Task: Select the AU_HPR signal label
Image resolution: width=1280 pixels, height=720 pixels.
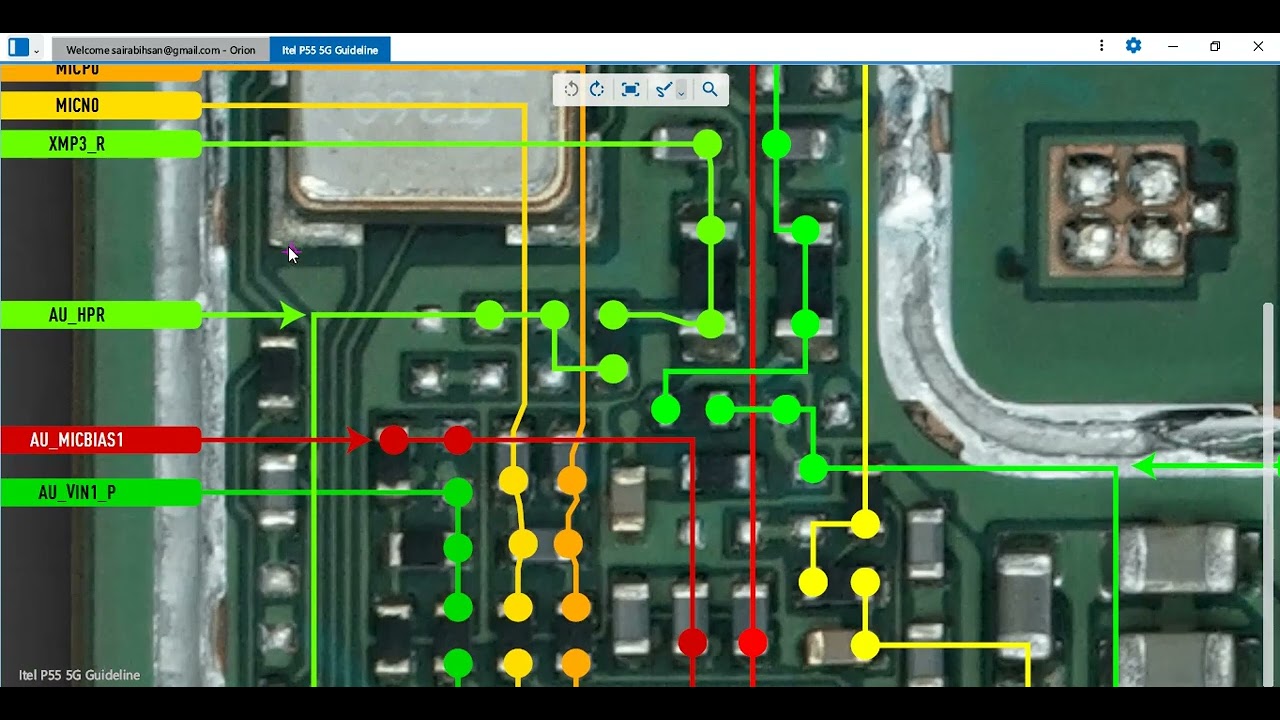Action: 101,315
